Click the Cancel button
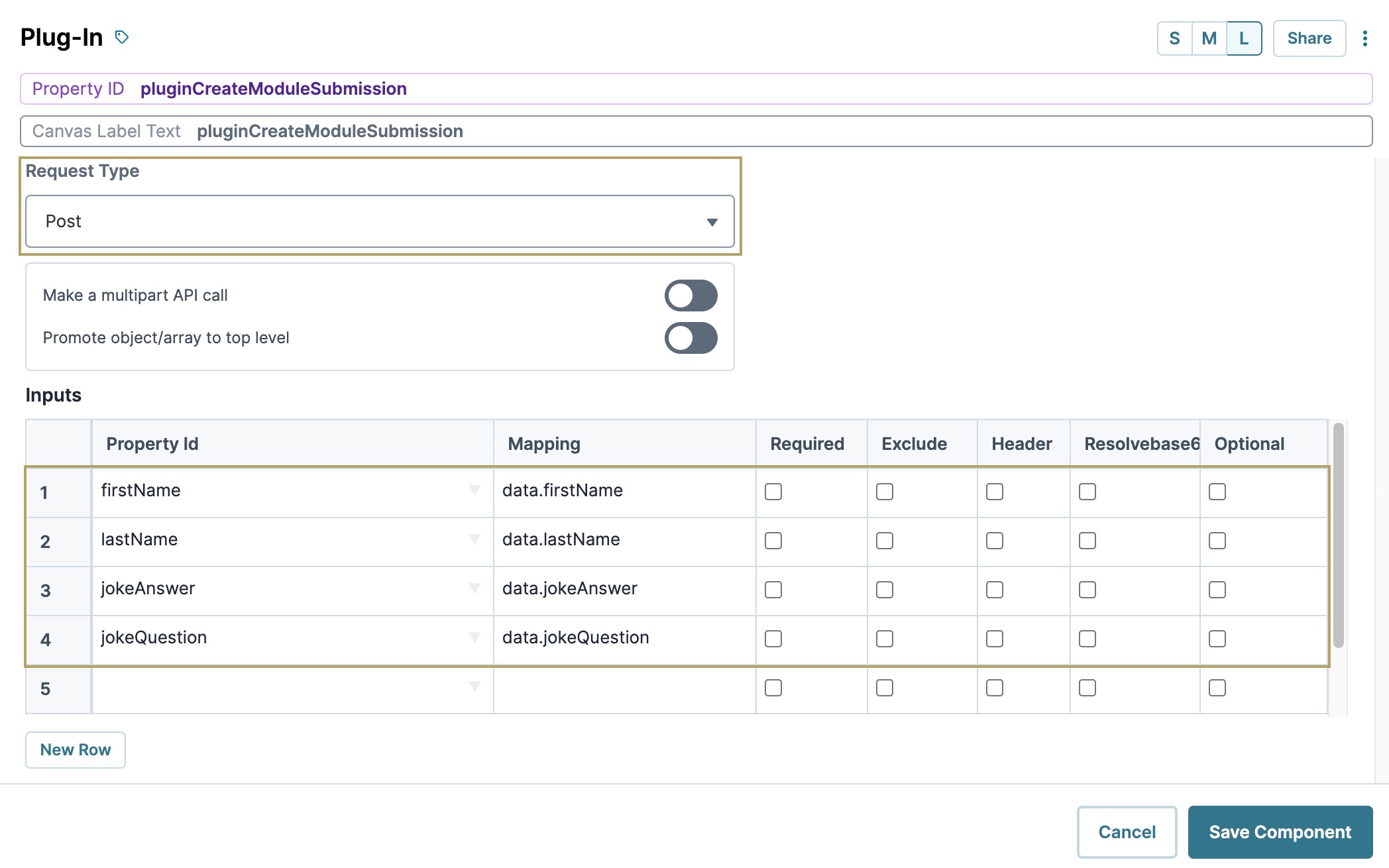1389x868 pixels. 1127,832
